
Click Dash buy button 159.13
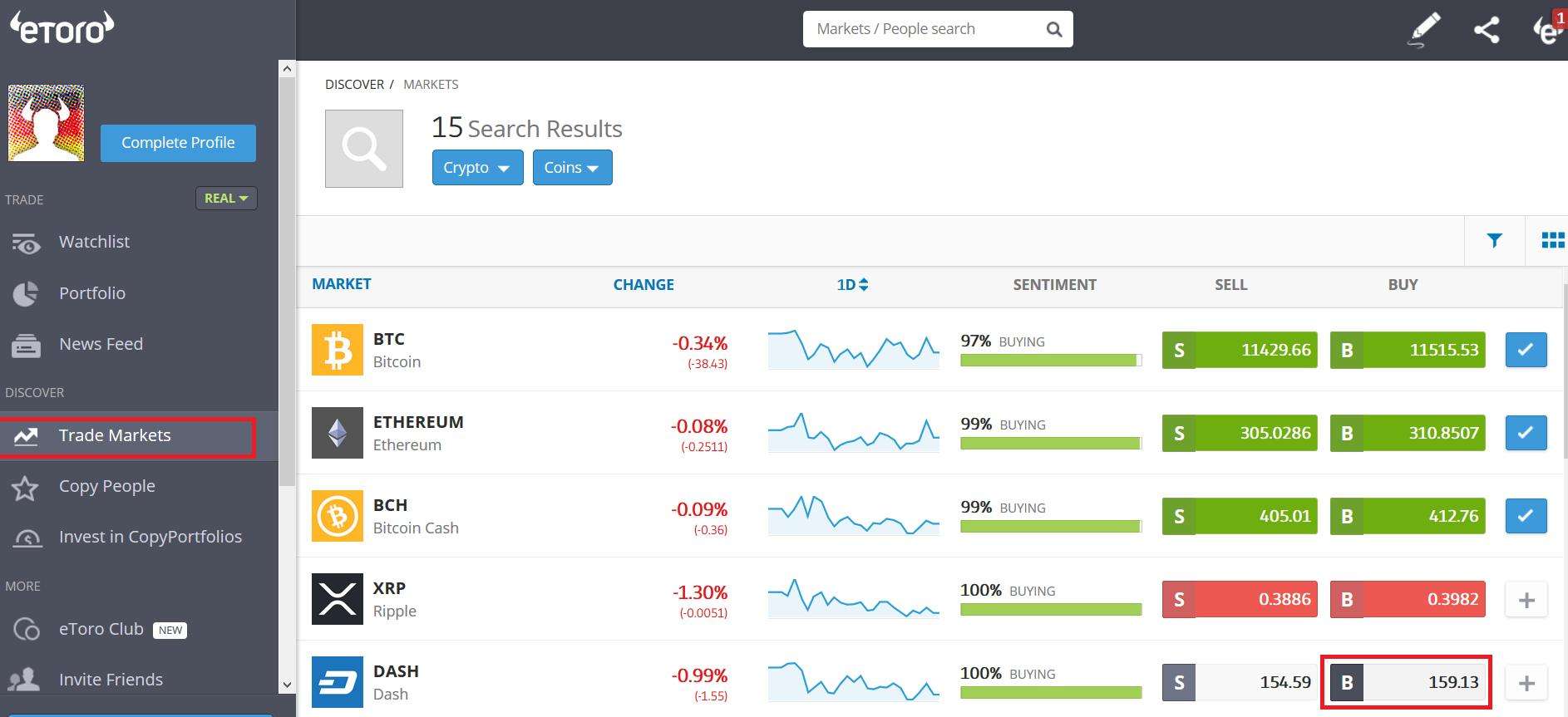coord(1408,682)
